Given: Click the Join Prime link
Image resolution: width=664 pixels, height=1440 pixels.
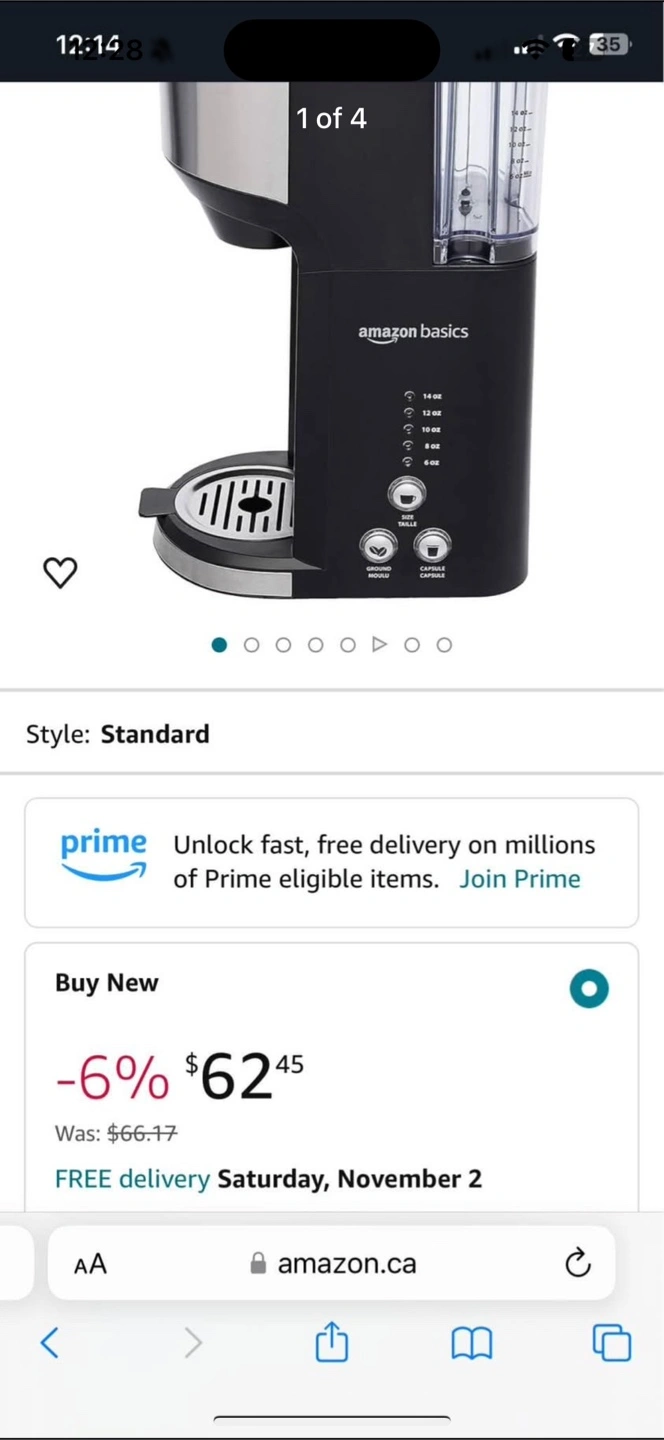Looking at the screenshot, I should 520,879.
